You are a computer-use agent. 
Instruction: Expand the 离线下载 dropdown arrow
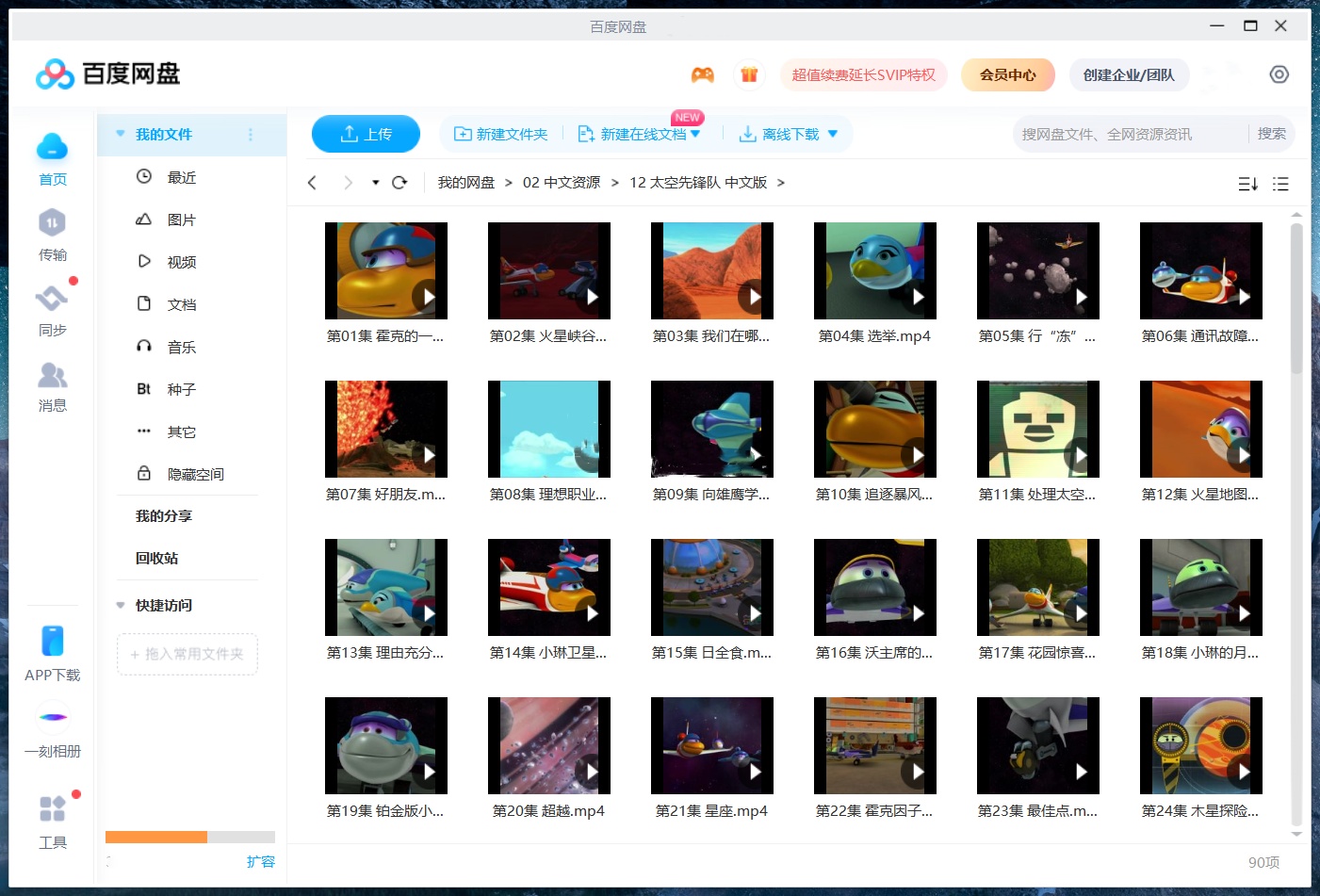[x=833, y=134]
